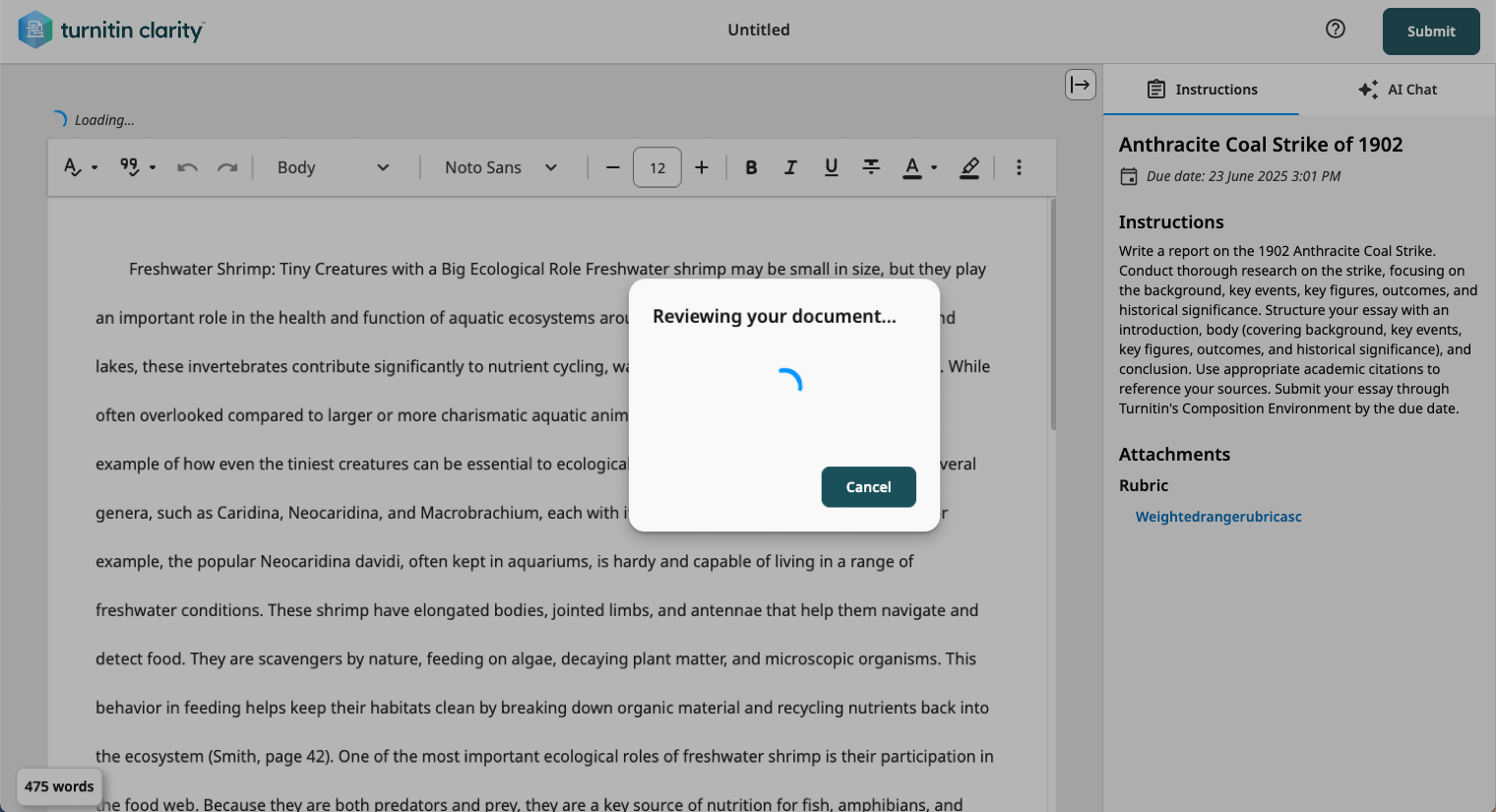
Task: Click inside the font size field
Action: click(656, 167)
